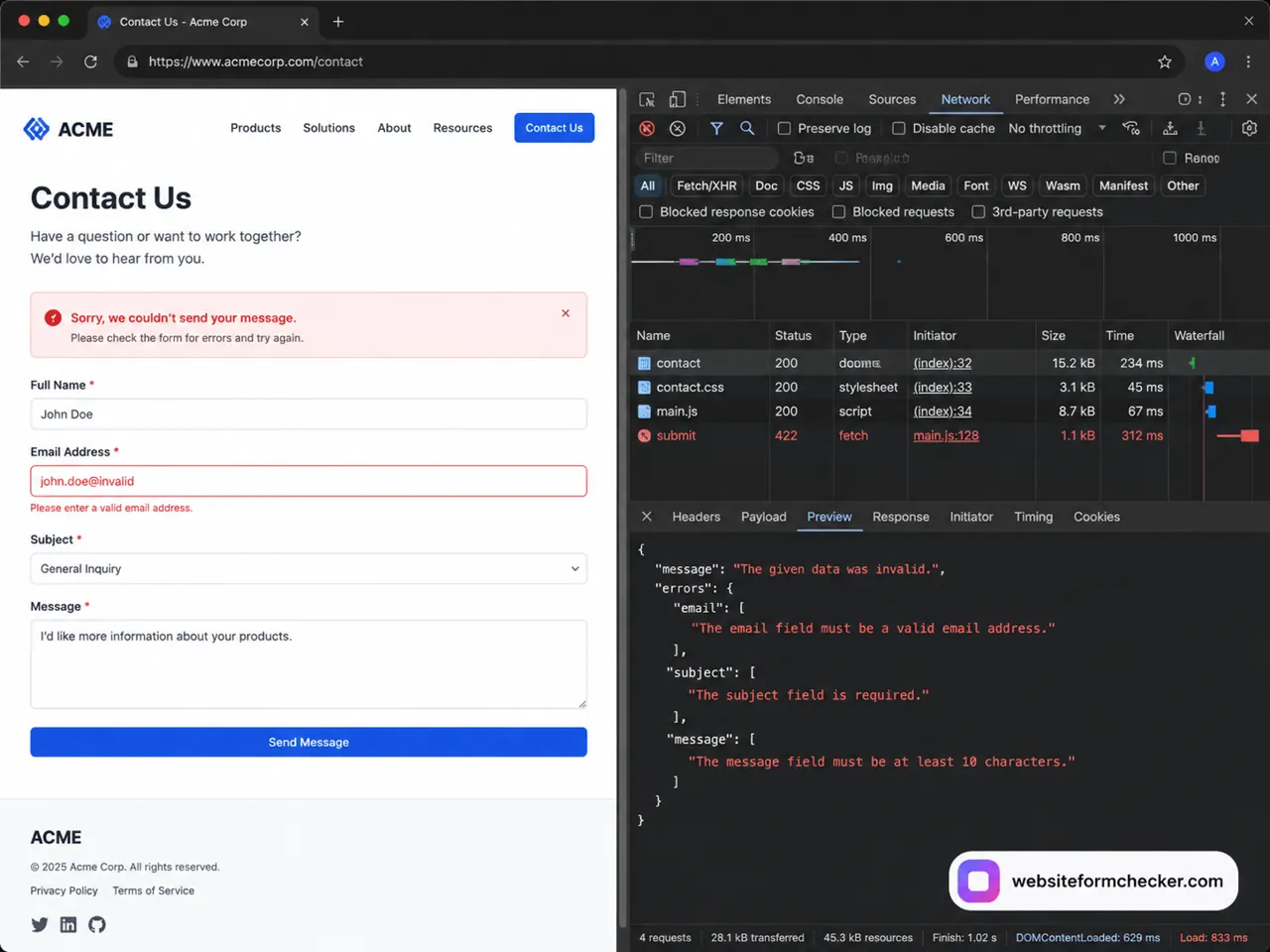The height and width of the screenshot is (952, 1270).
Task: Reload the browser page
Action: click(x=90, y=61)
